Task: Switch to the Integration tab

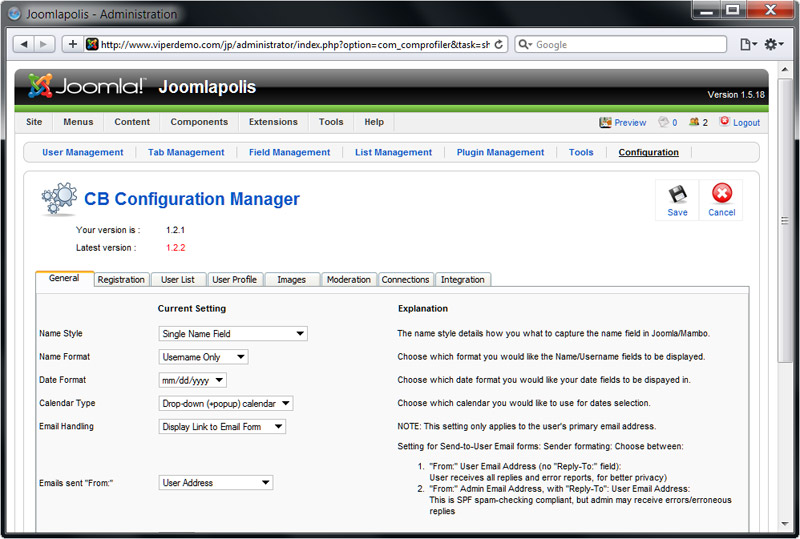Action: tap(463, 280)
